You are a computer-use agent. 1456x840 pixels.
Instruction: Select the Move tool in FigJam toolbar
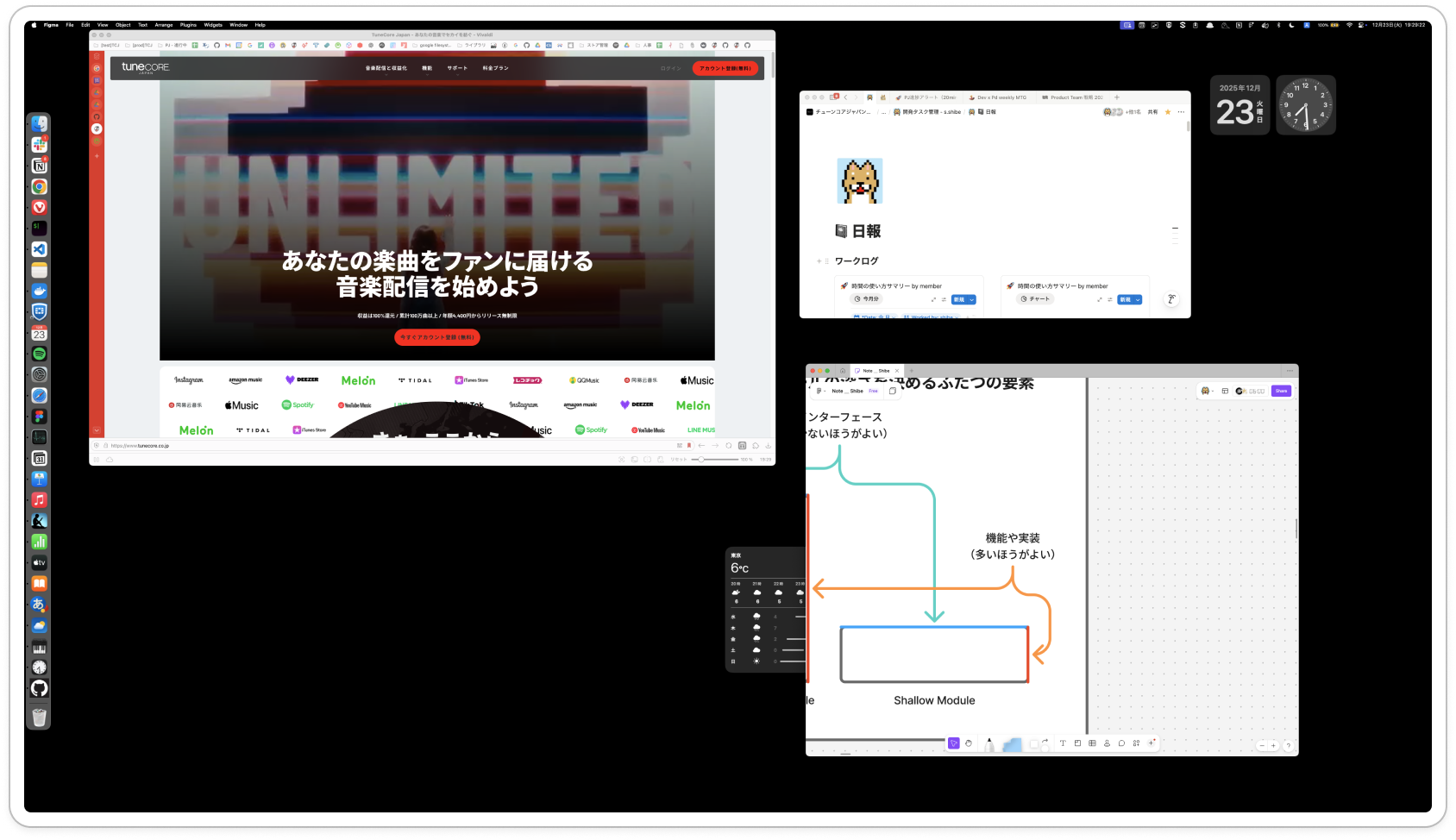click(x=954, y=743)
